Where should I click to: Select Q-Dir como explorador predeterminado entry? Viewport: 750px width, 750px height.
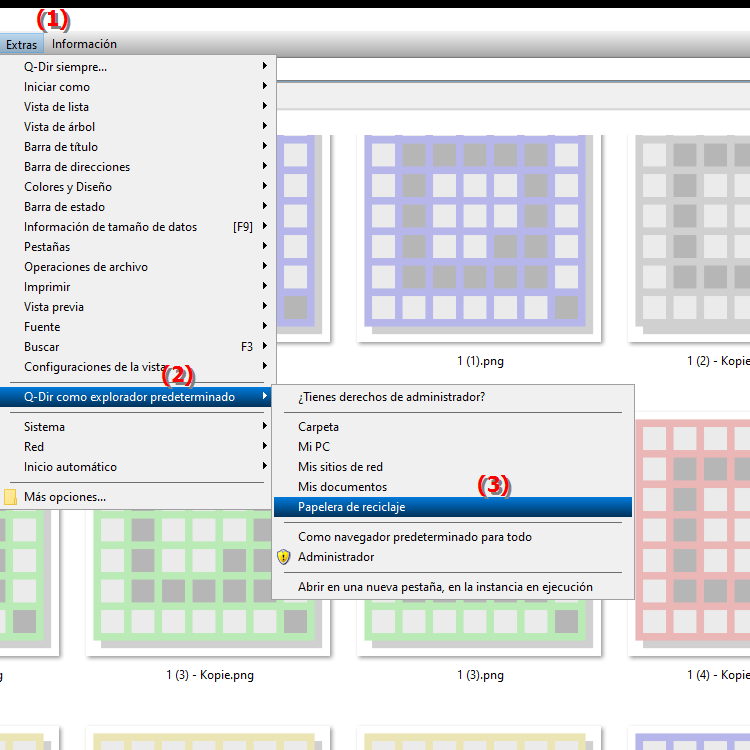(x=136, y=397)
